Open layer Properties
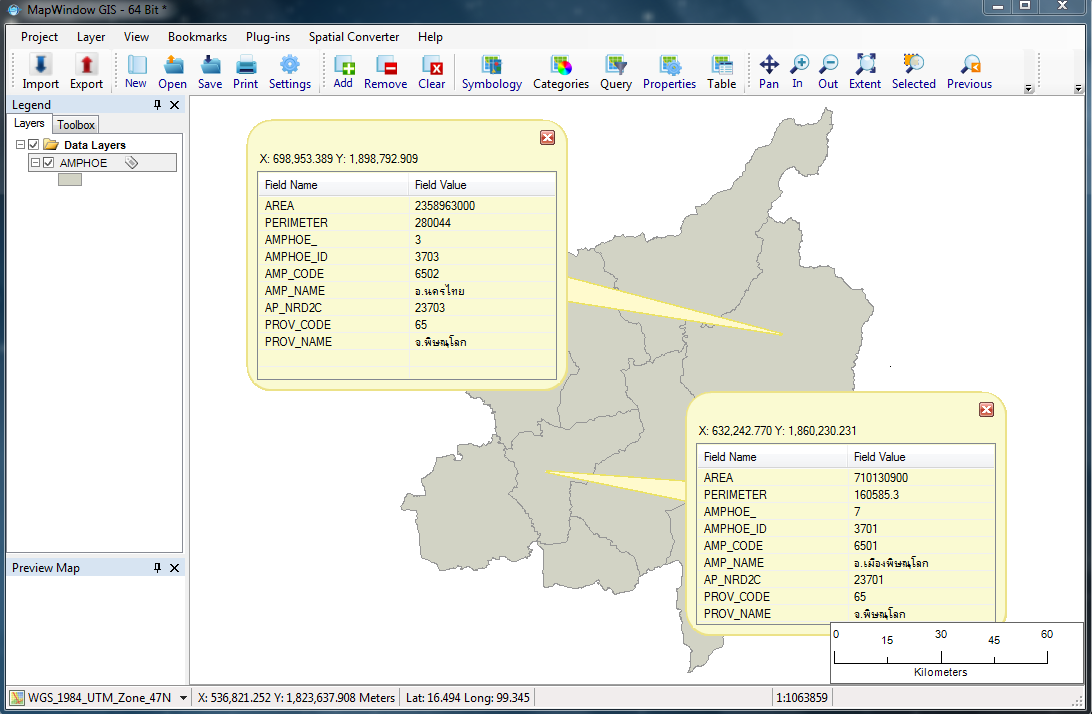1092x714 pixels. (669, 71)
